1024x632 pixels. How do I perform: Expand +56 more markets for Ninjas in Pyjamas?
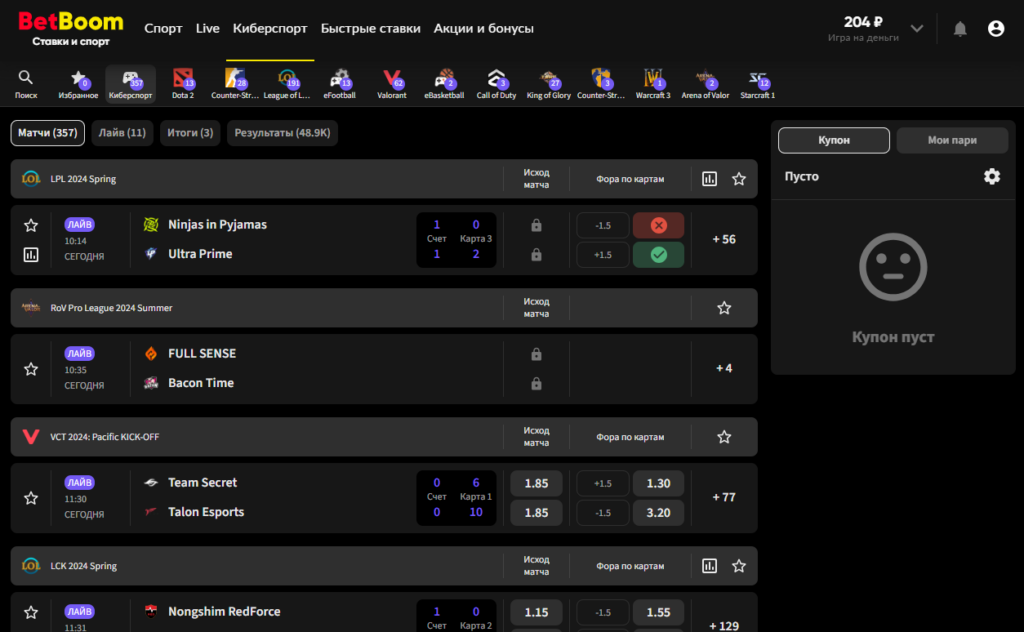pyautogui.click(x=724, y=240)
